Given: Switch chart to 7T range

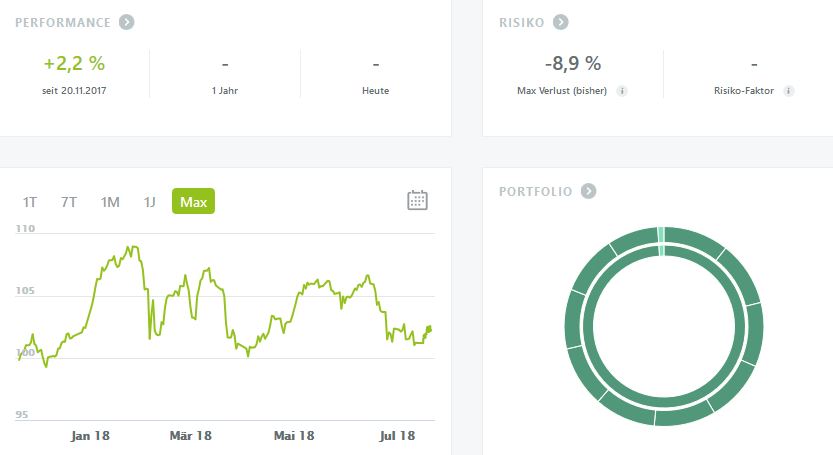Looking at the screenshot, I should [x=69, y=202].
